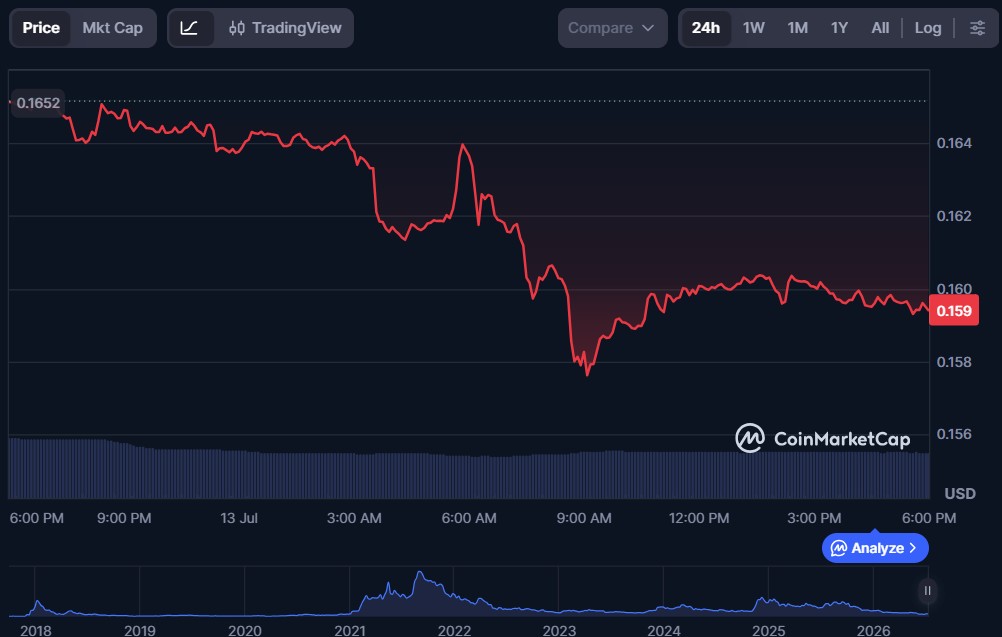Viewport: 1002px width, 637px height.
Task: Click the 9:00 AM time axis label
Action: (583, 518)
